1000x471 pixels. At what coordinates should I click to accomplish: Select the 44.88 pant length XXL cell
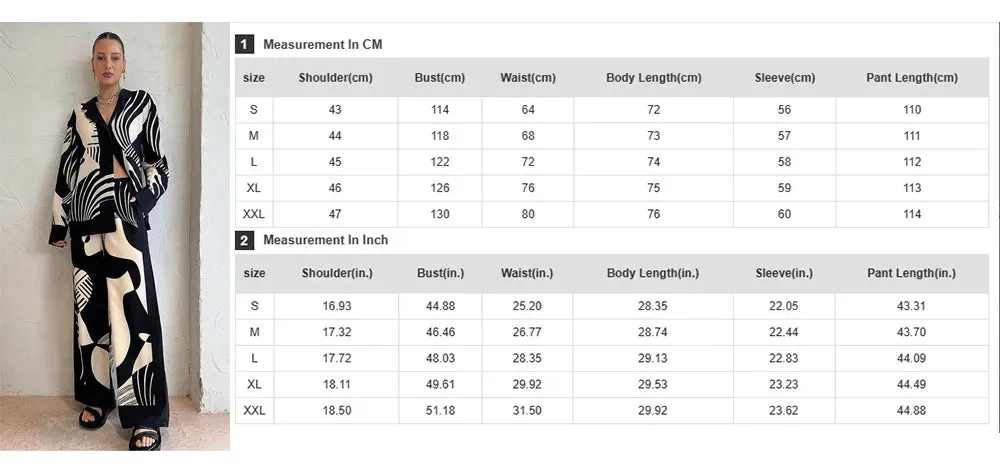coord(911,410)
